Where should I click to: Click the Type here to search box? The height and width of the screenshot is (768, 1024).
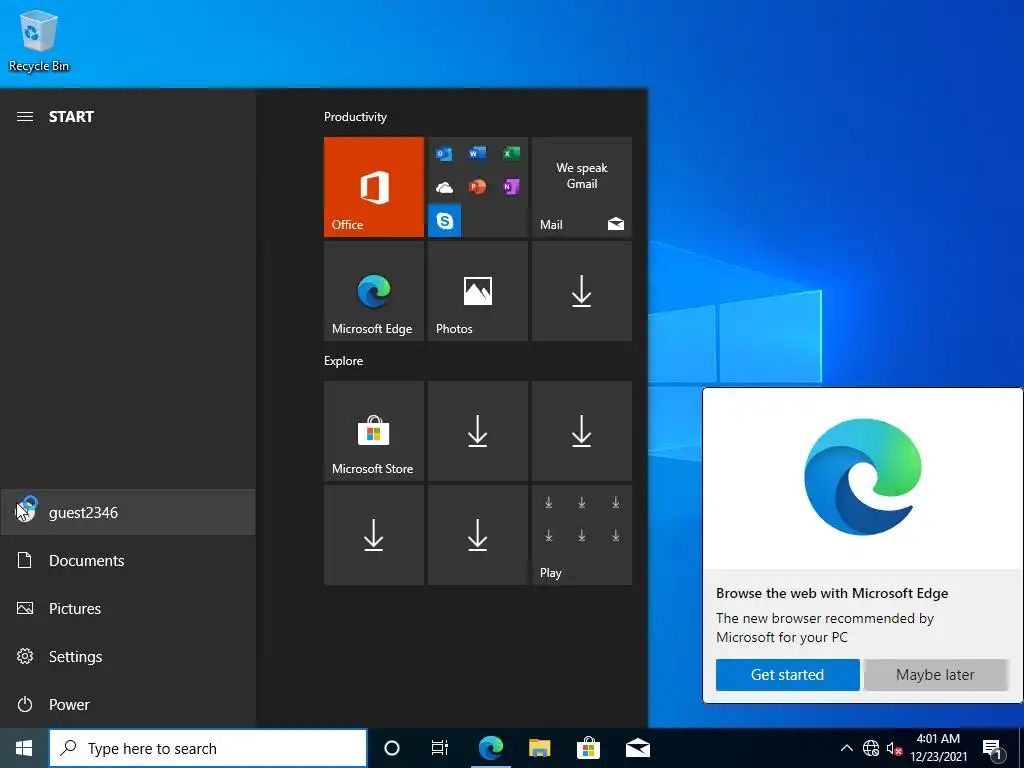(208, 748)
